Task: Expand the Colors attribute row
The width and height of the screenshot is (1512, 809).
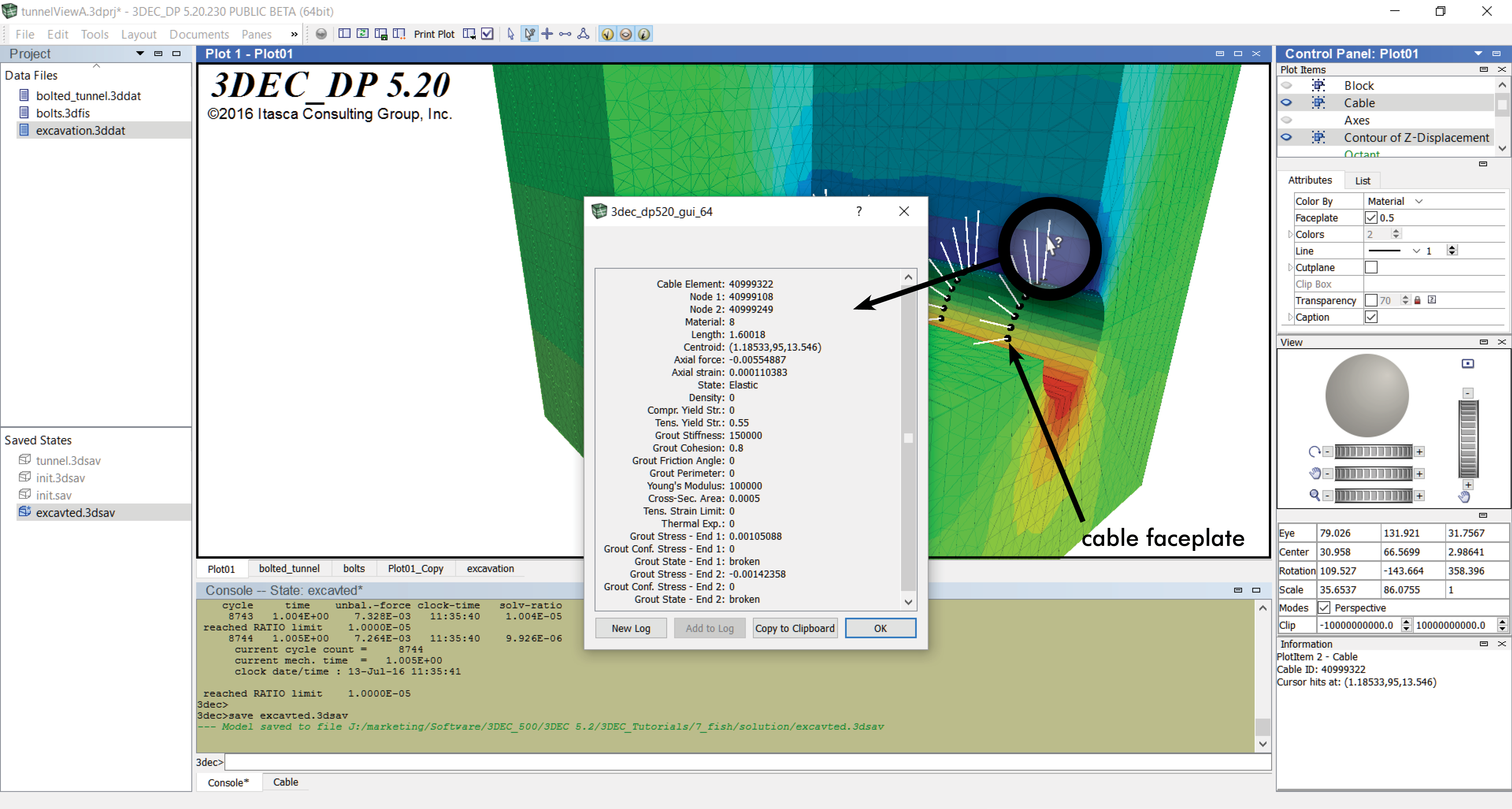Action: [1290, 234]
